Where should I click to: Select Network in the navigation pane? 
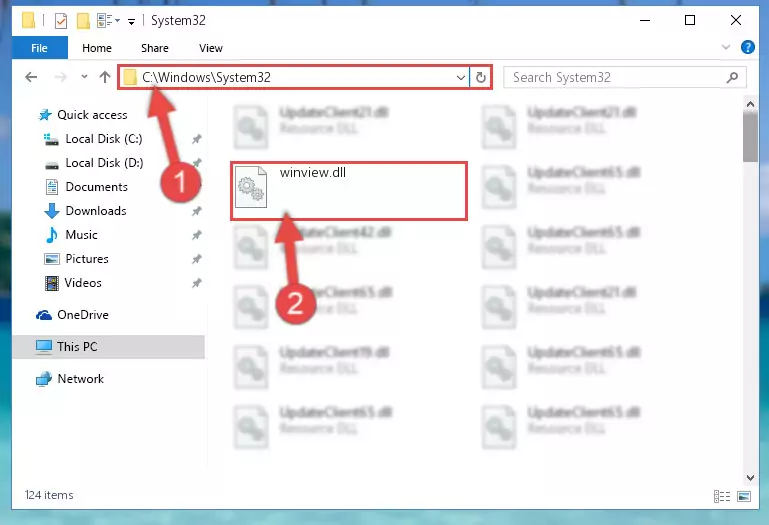click(x=80, y=379)
